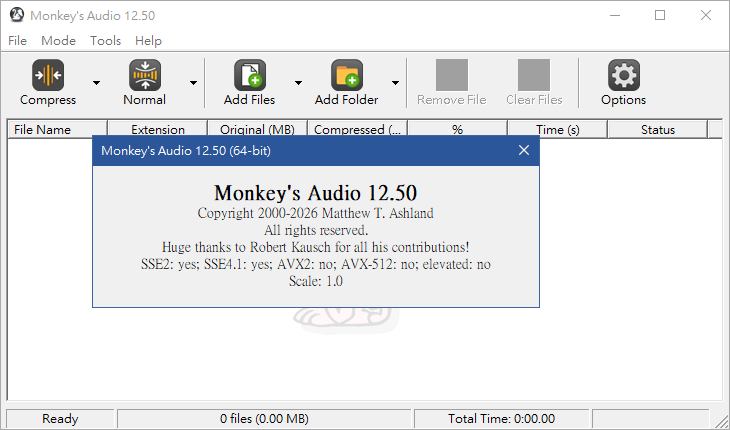Viewport: 730px width, 430px height.
Task: Click the Normal compression level icon
Action: tap(145, 75)
